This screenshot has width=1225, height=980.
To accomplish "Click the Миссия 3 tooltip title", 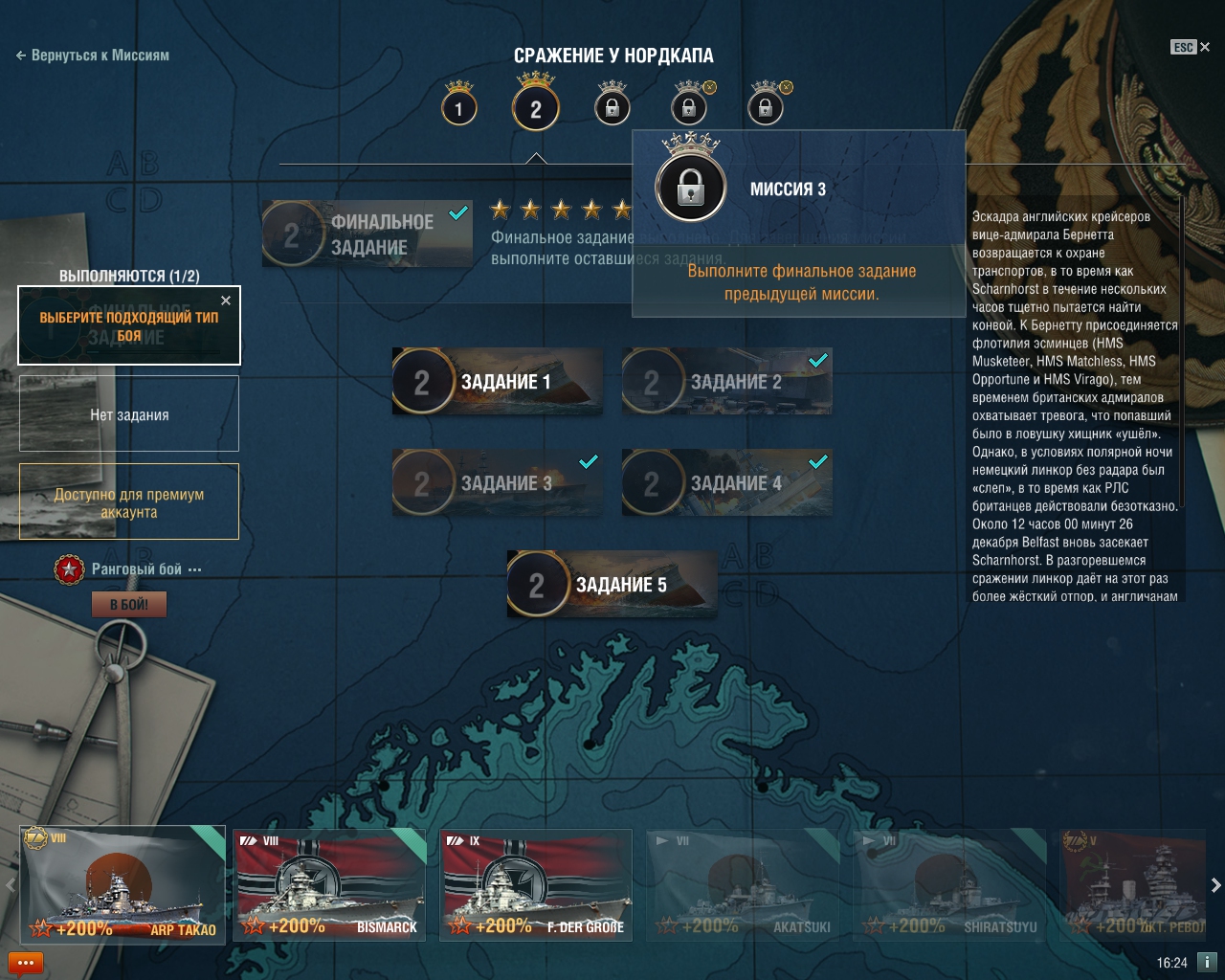I will pos(788,189).
